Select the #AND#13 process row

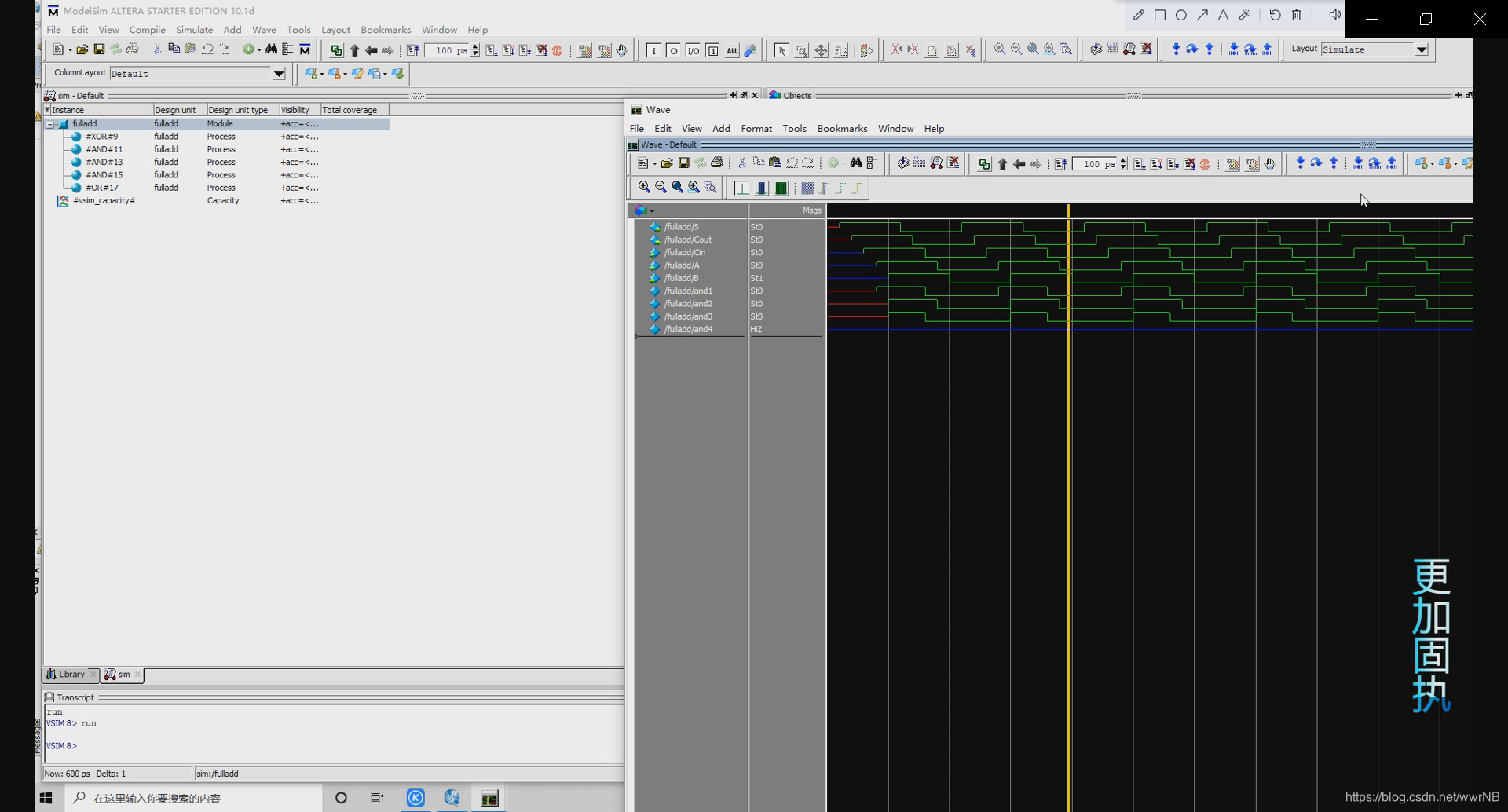[216, 163]
